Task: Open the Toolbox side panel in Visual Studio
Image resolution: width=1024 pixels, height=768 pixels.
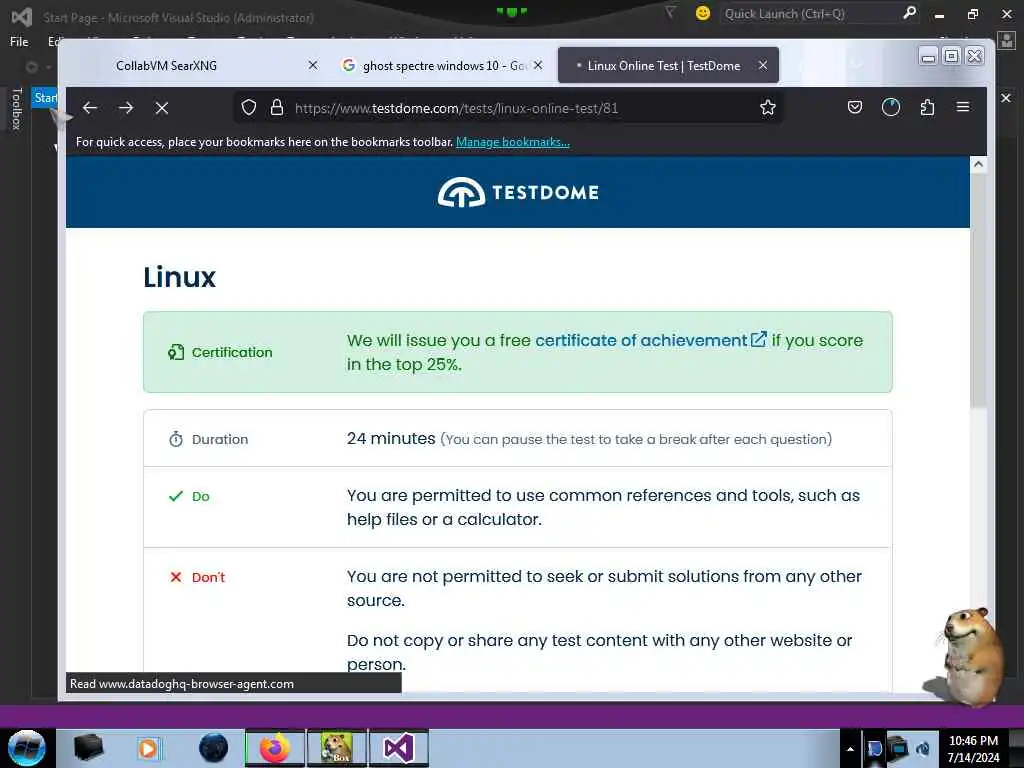Action: click(17, 109)
